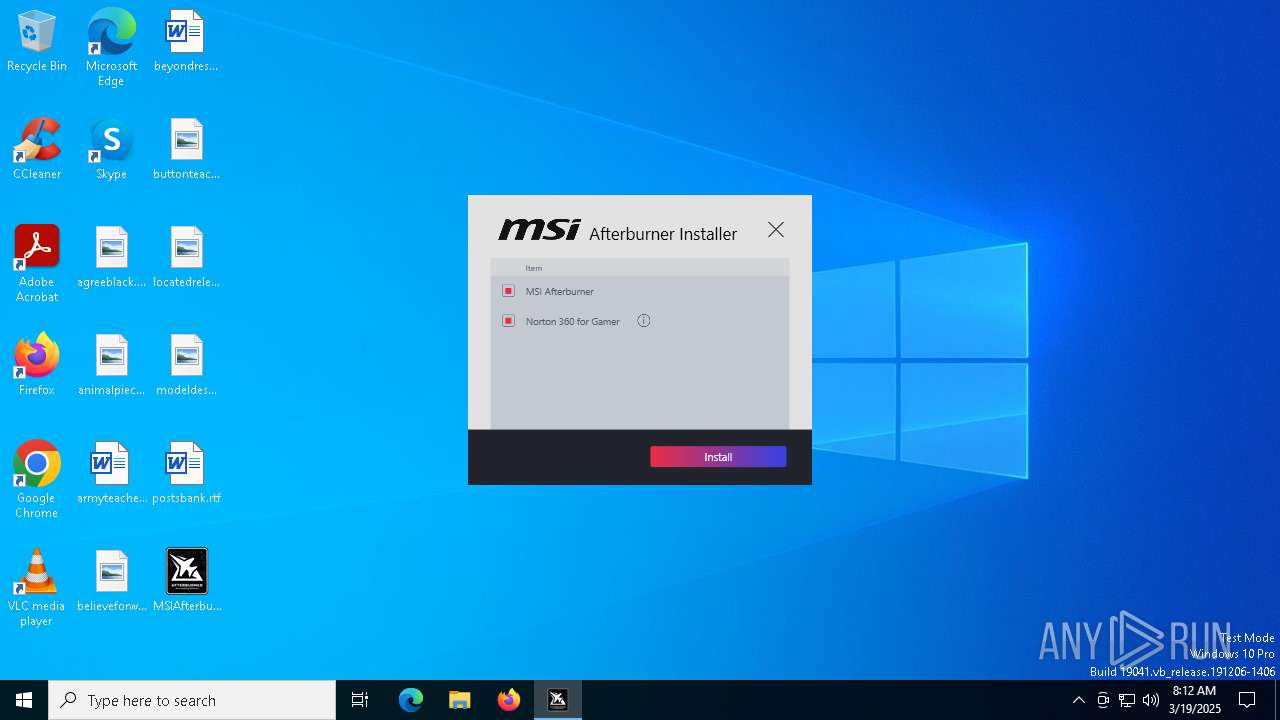Select the agreeblack image file
This screenshot has height=720, width=1280.
(x=111, y=257)
